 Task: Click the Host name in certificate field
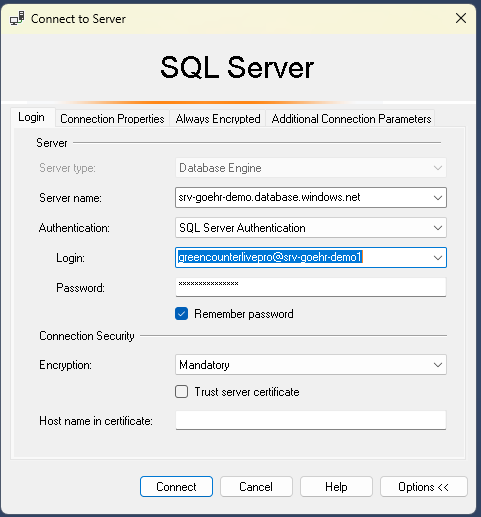pyautogui.click(x=311, y=420)
